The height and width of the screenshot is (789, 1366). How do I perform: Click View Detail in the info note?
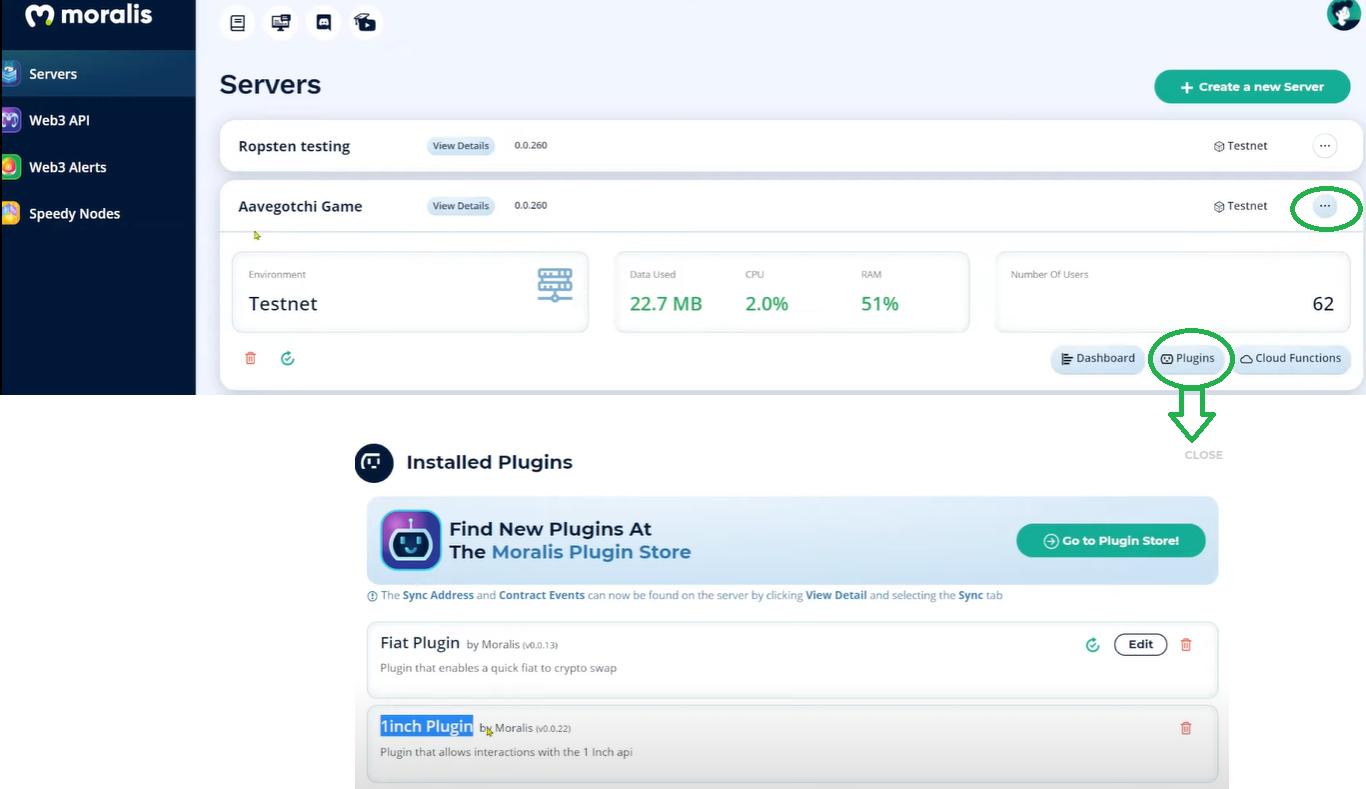click(836, 595)
